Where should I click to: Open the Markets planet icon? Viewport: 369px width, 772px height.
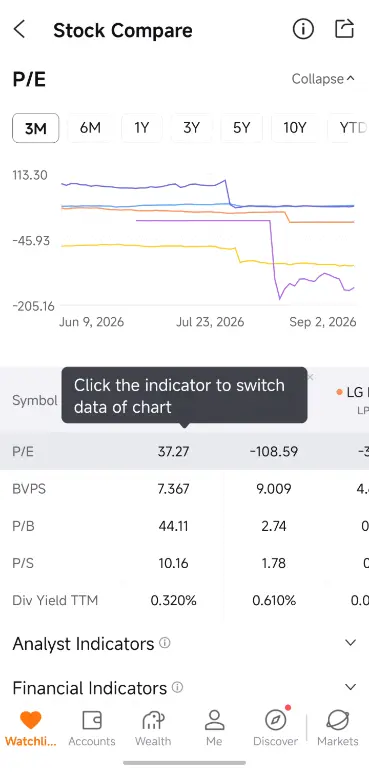[x=337, y=728]
